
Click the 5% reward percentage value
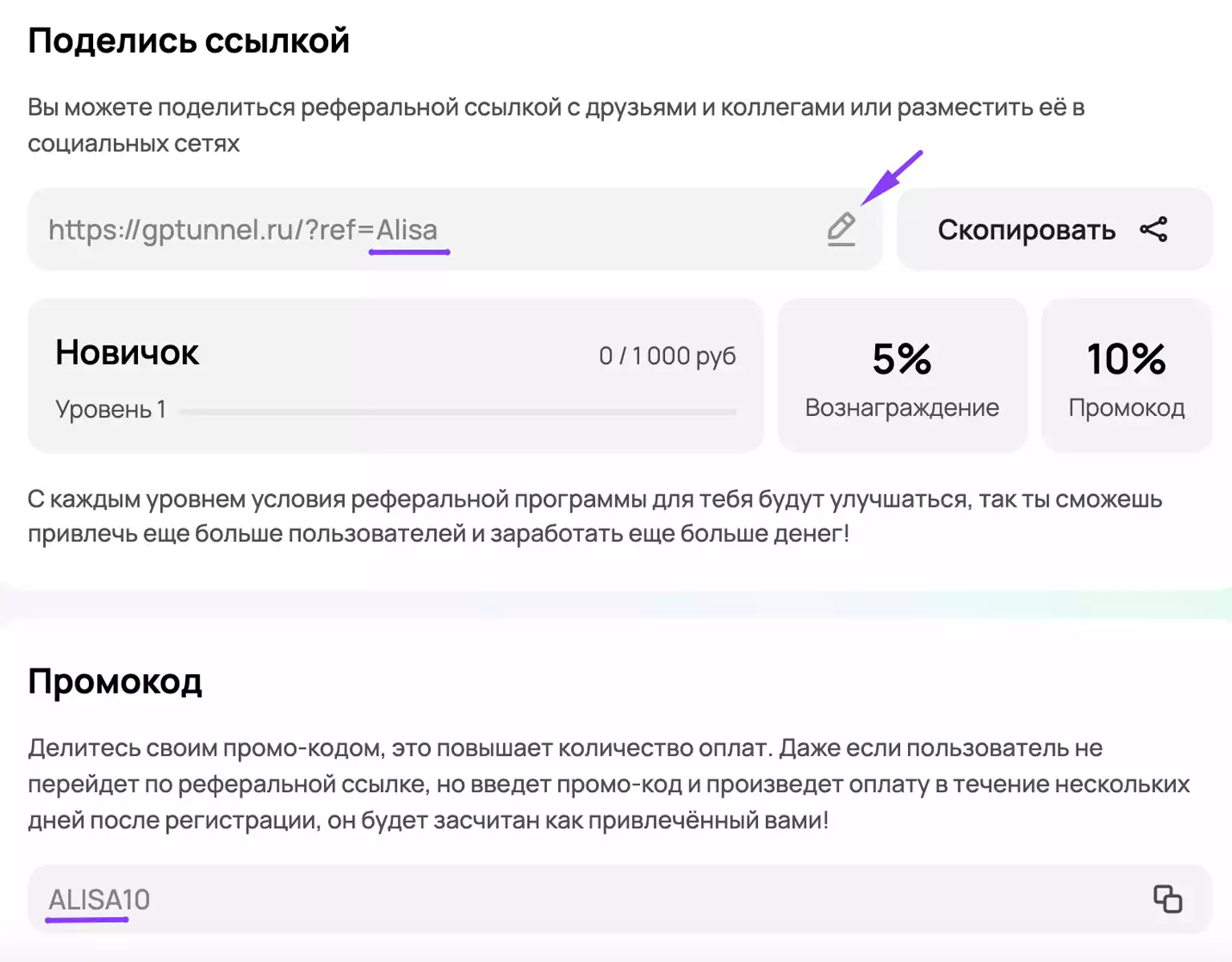pos(902,358)
